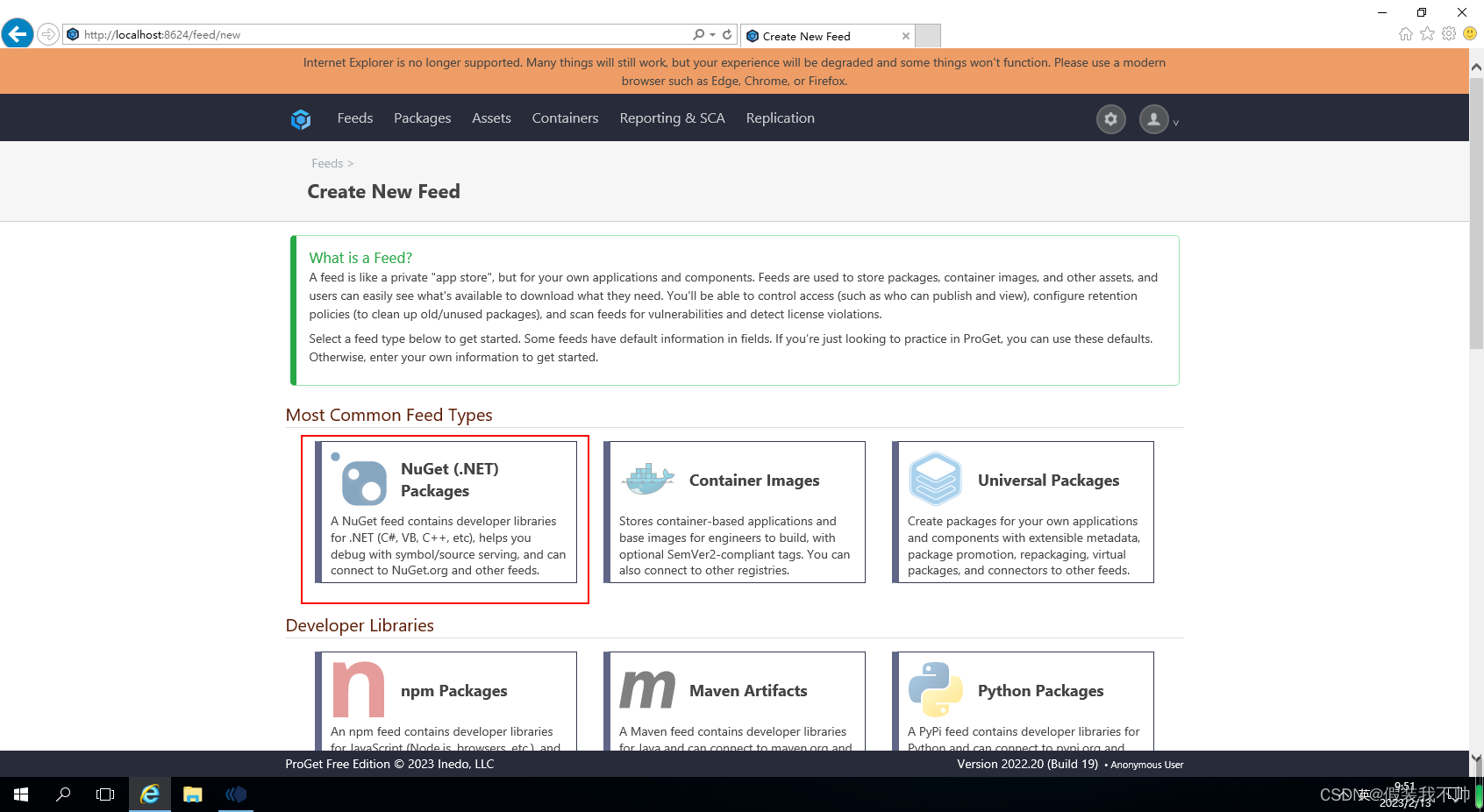
Task: Click the 'Most Common Feed Types' heading
Action: point(389,415)
